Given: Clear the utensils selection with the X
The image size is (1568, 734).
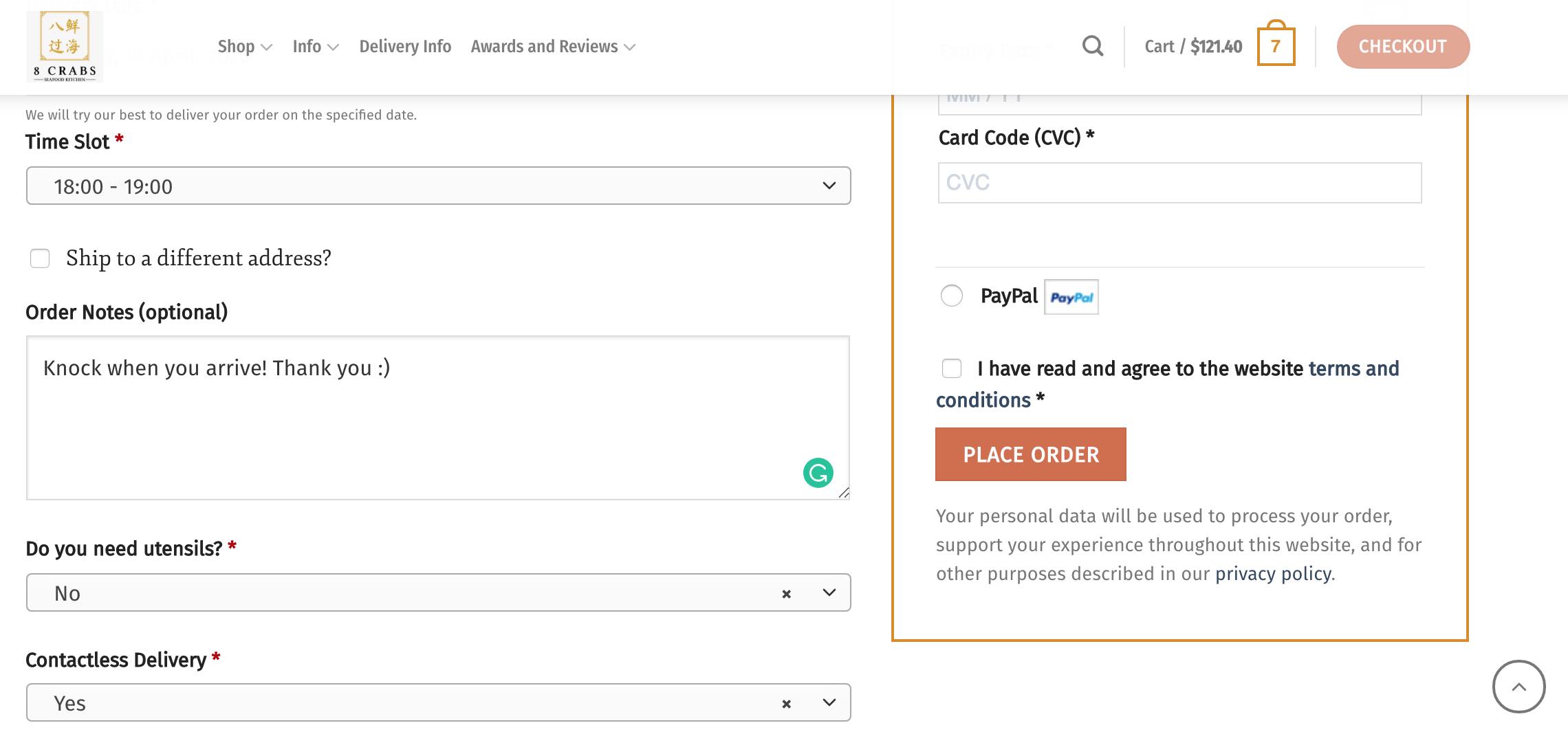Looking at the screenshot, I should (786, 594).
